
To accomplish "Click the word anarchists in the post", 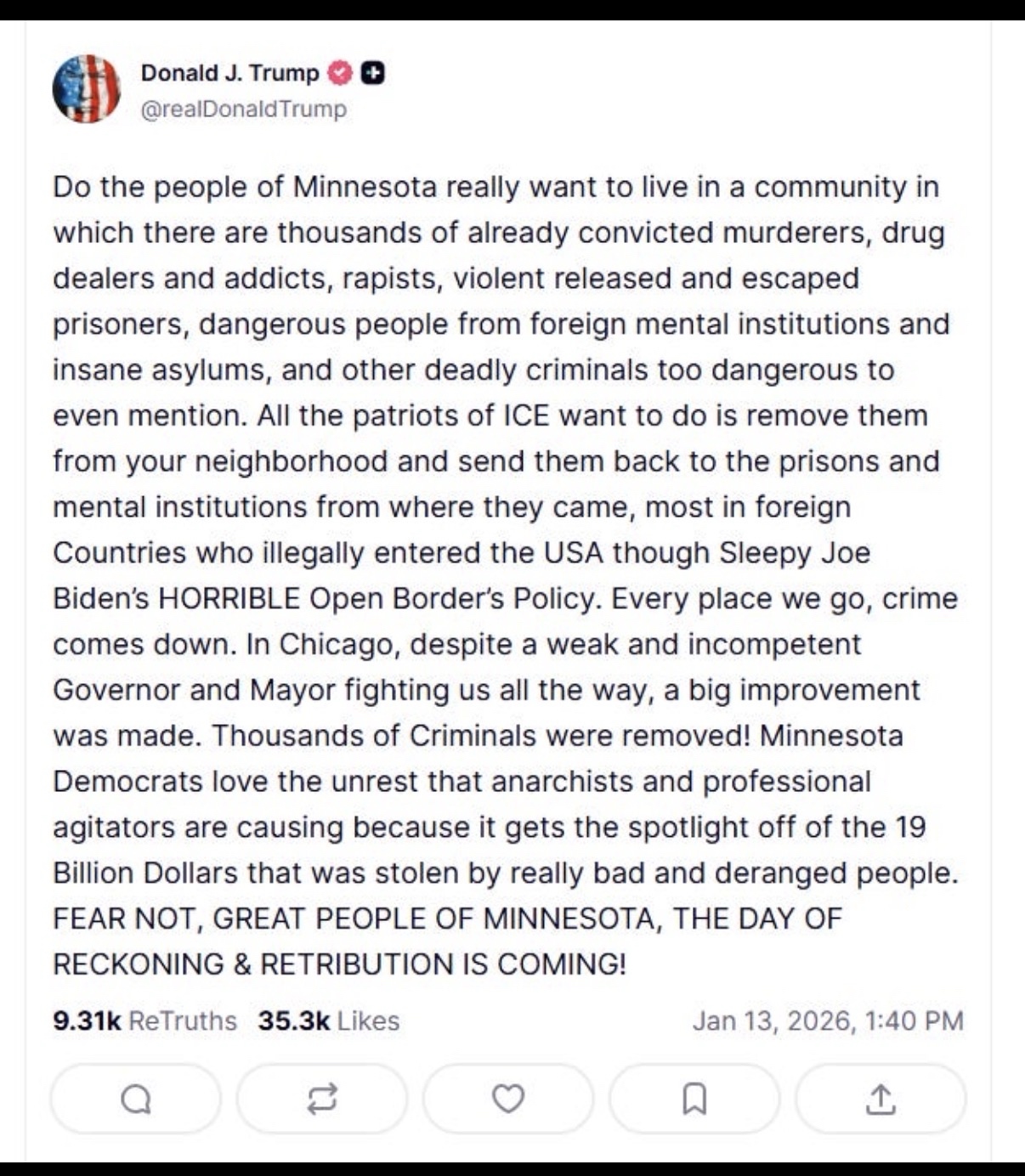I will [562, 782].
